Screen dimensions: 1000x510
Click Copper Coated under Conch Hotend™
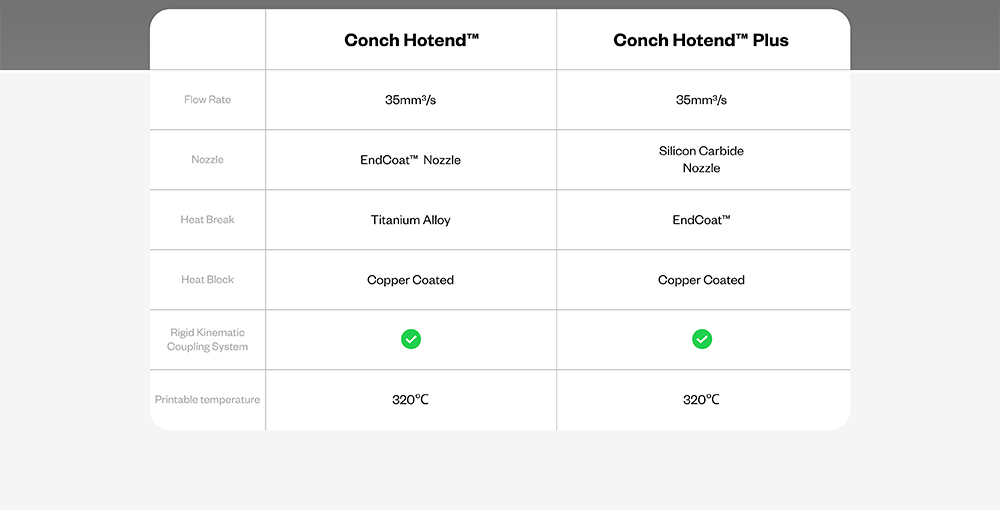(411, 280)
